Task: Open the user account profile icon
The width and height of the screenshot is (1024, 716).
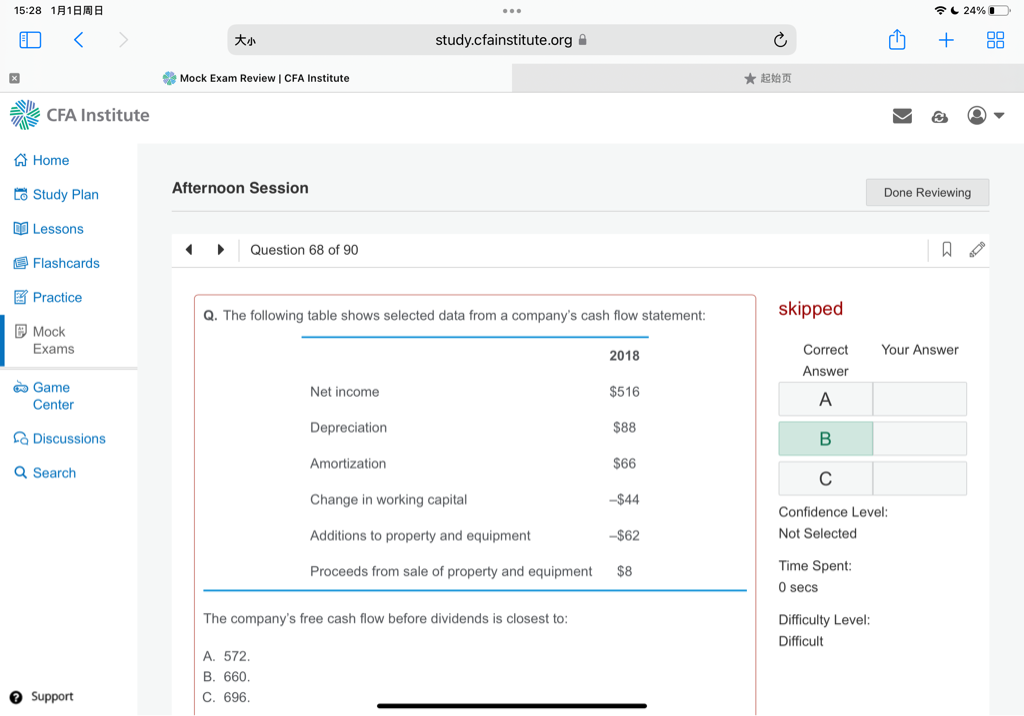Action: coord(976,116)
